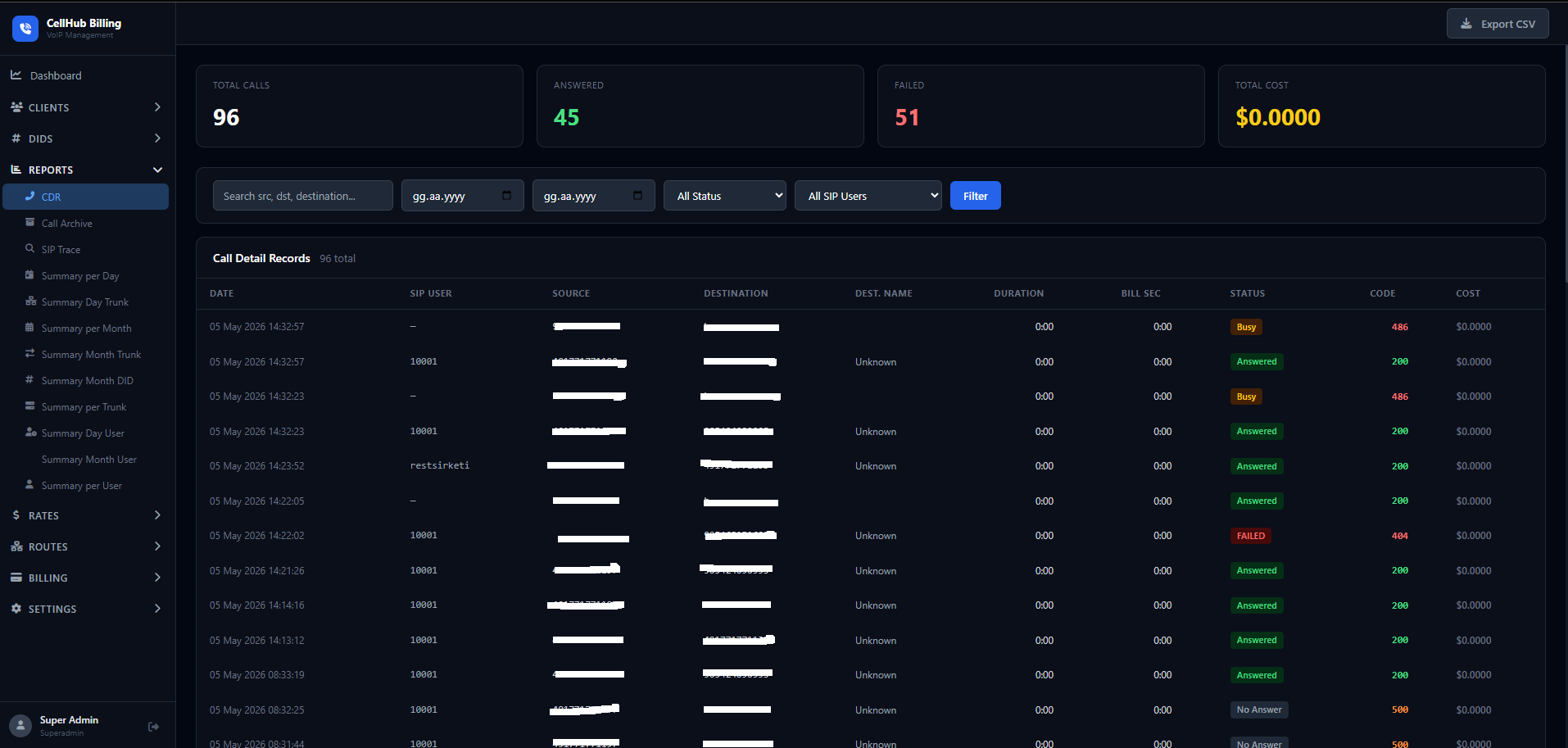The width and height of the screenshot is (1568, 748).
Task: Click the FAILED status badge
Action: tap(1250, 536)
